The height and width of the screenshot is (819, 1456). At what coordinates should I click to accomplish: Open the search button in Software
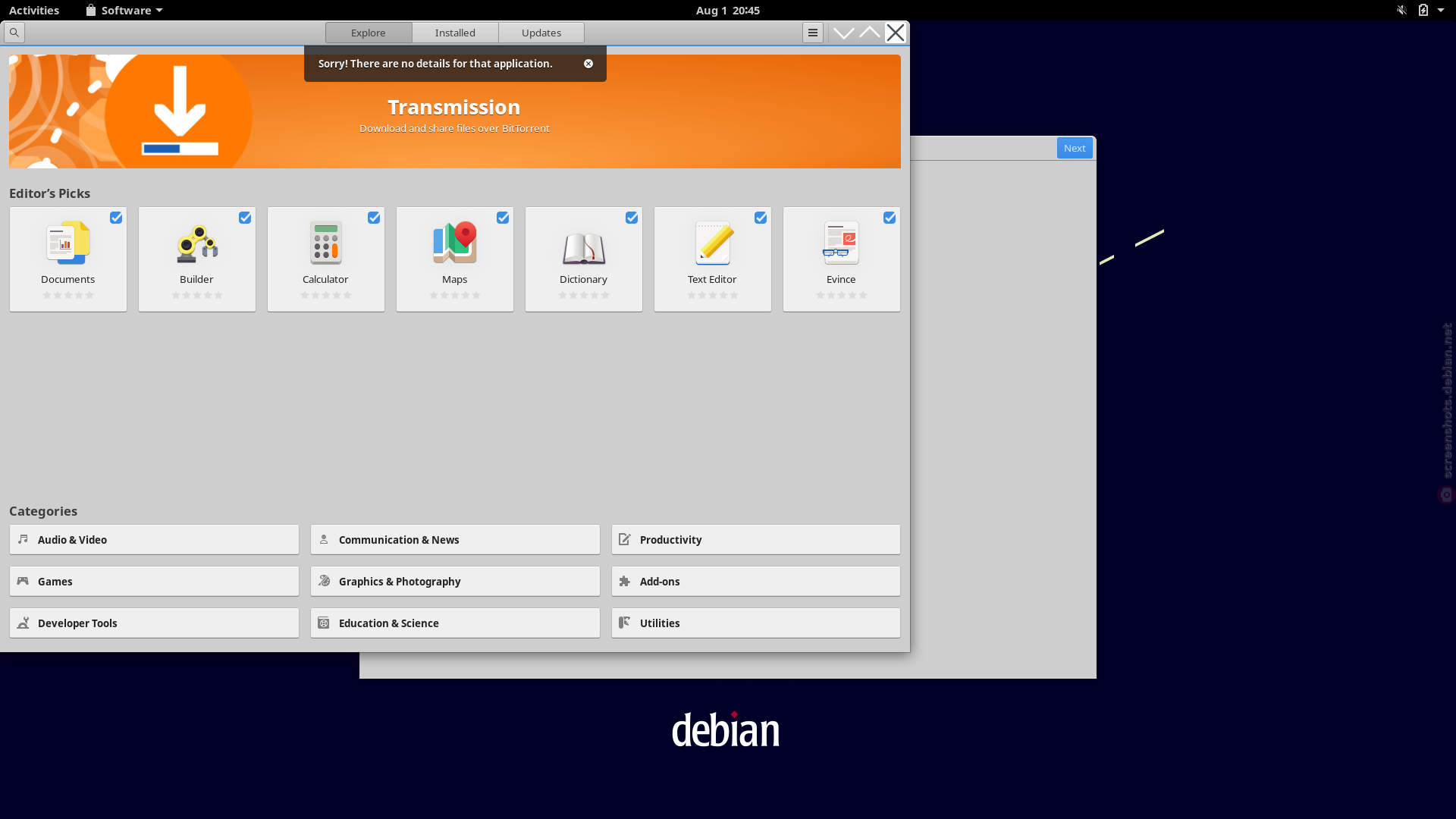pyautogui.click(x=14, y=33)
